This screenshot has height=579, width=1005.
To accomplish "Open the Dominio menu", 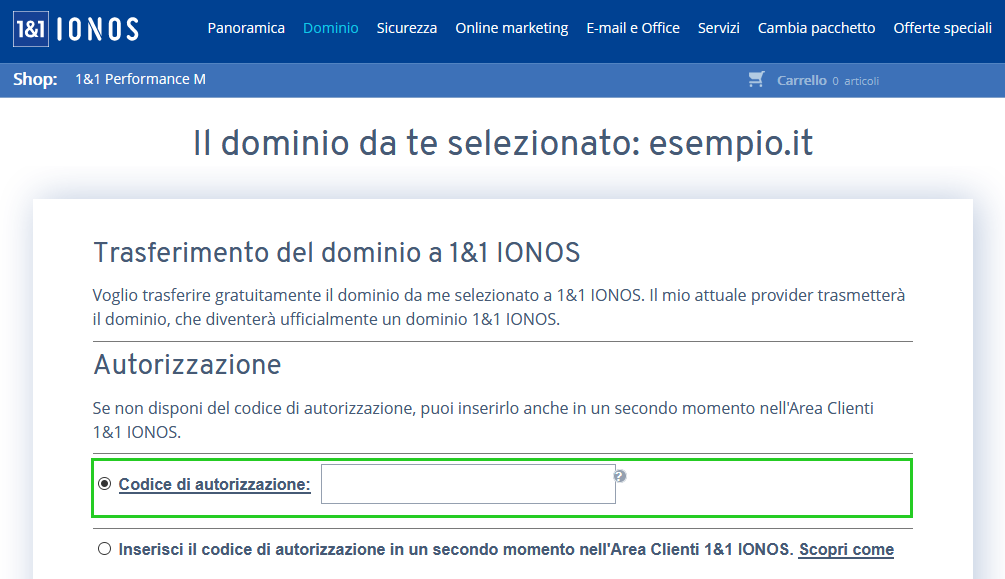I will tap(331, 28).
